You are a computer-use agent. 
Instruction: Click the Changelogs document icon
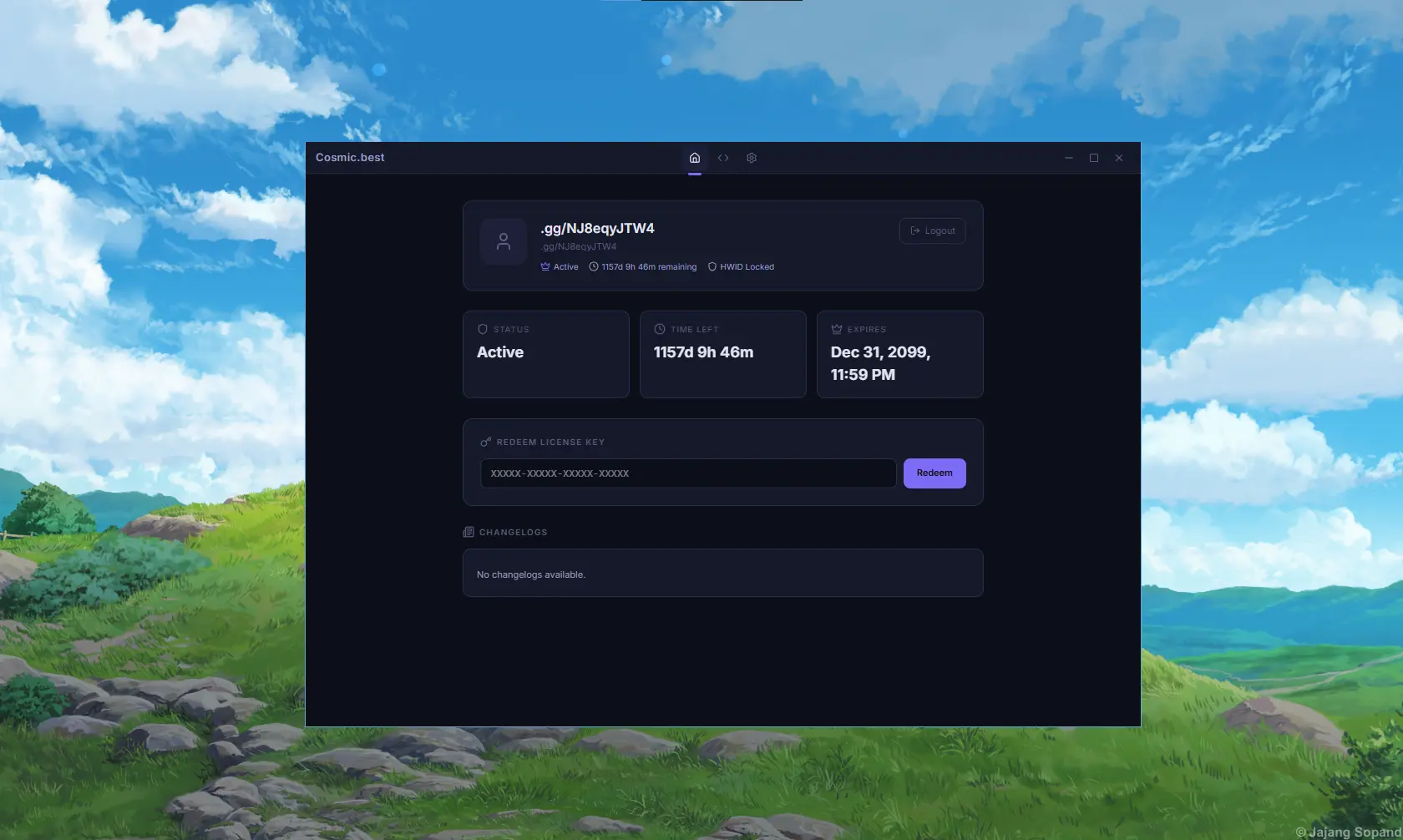coord(469,532)
